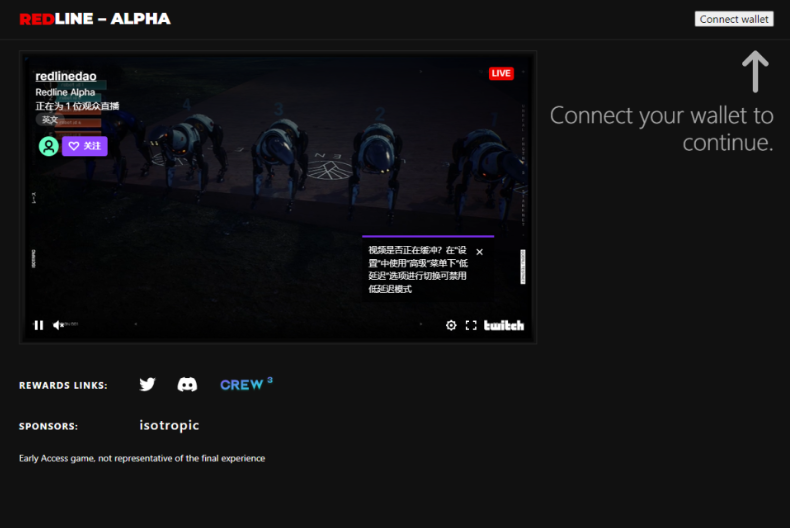Click the Connect wallet button
Image resolution: width=790 pixels, height=528 pixels.
(734, 19)
